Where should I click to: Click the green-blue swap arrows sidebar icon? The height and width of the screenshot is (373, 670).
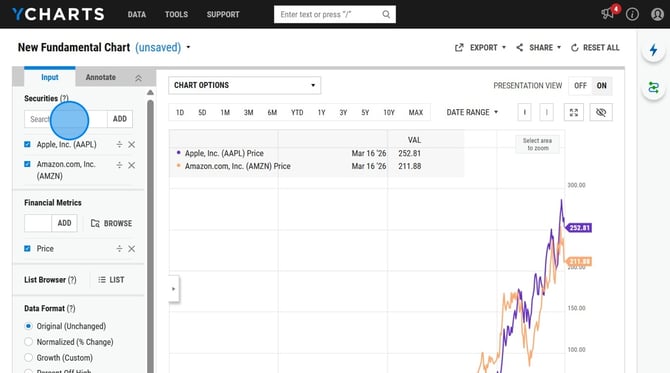point(653,88)
